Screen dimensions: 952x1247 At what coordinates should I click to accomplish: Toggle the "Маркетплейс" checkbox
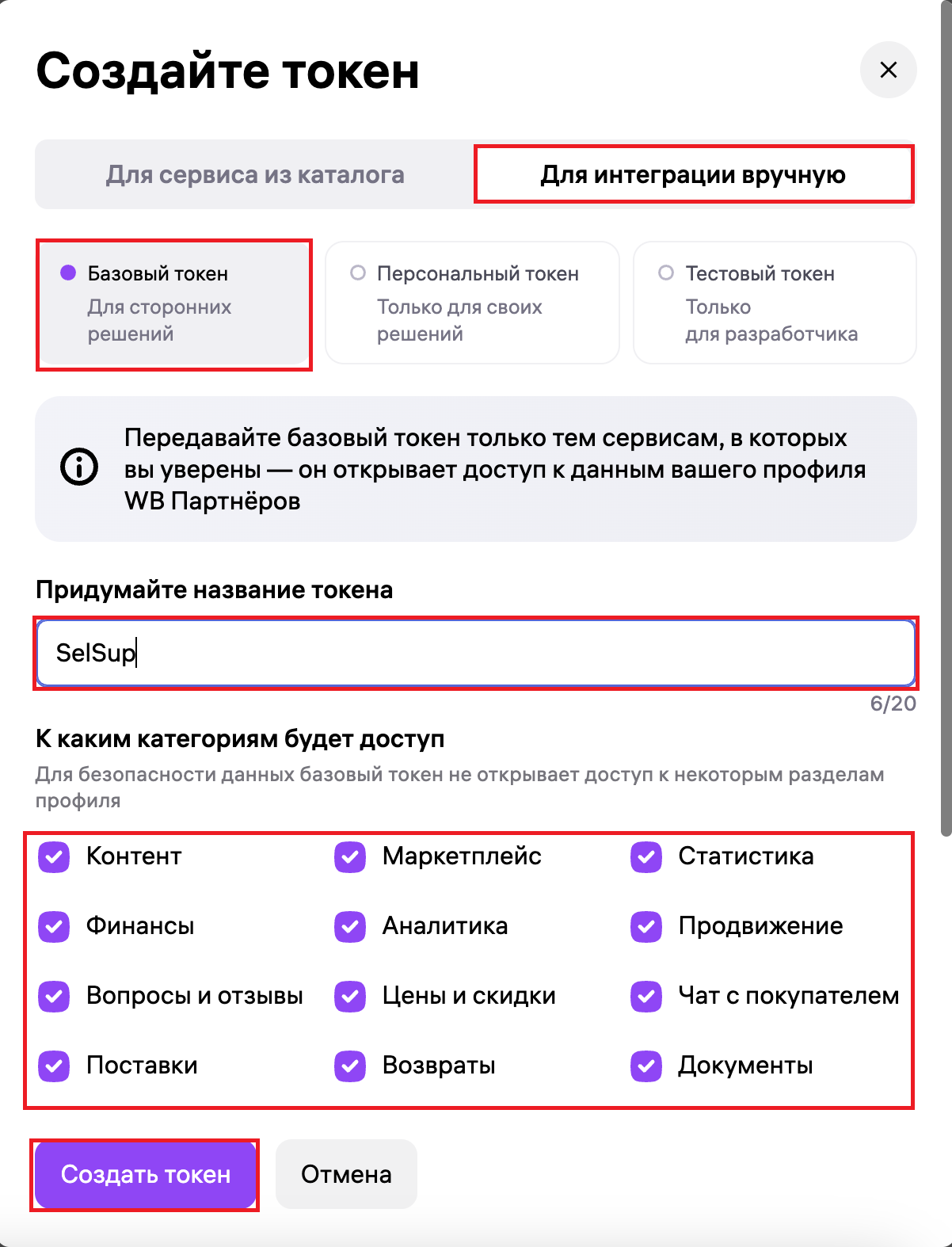[350, 856]
